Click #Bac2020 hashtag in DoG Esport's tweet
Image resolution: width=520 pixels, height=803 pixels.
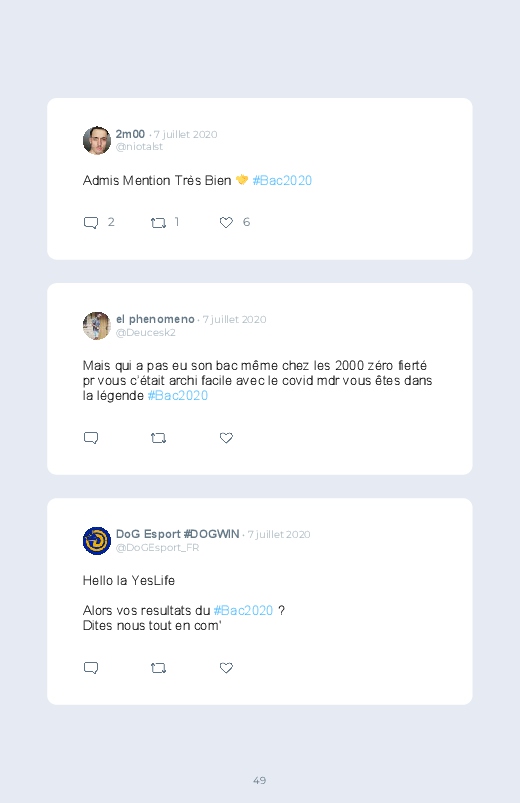pos(243,610)
